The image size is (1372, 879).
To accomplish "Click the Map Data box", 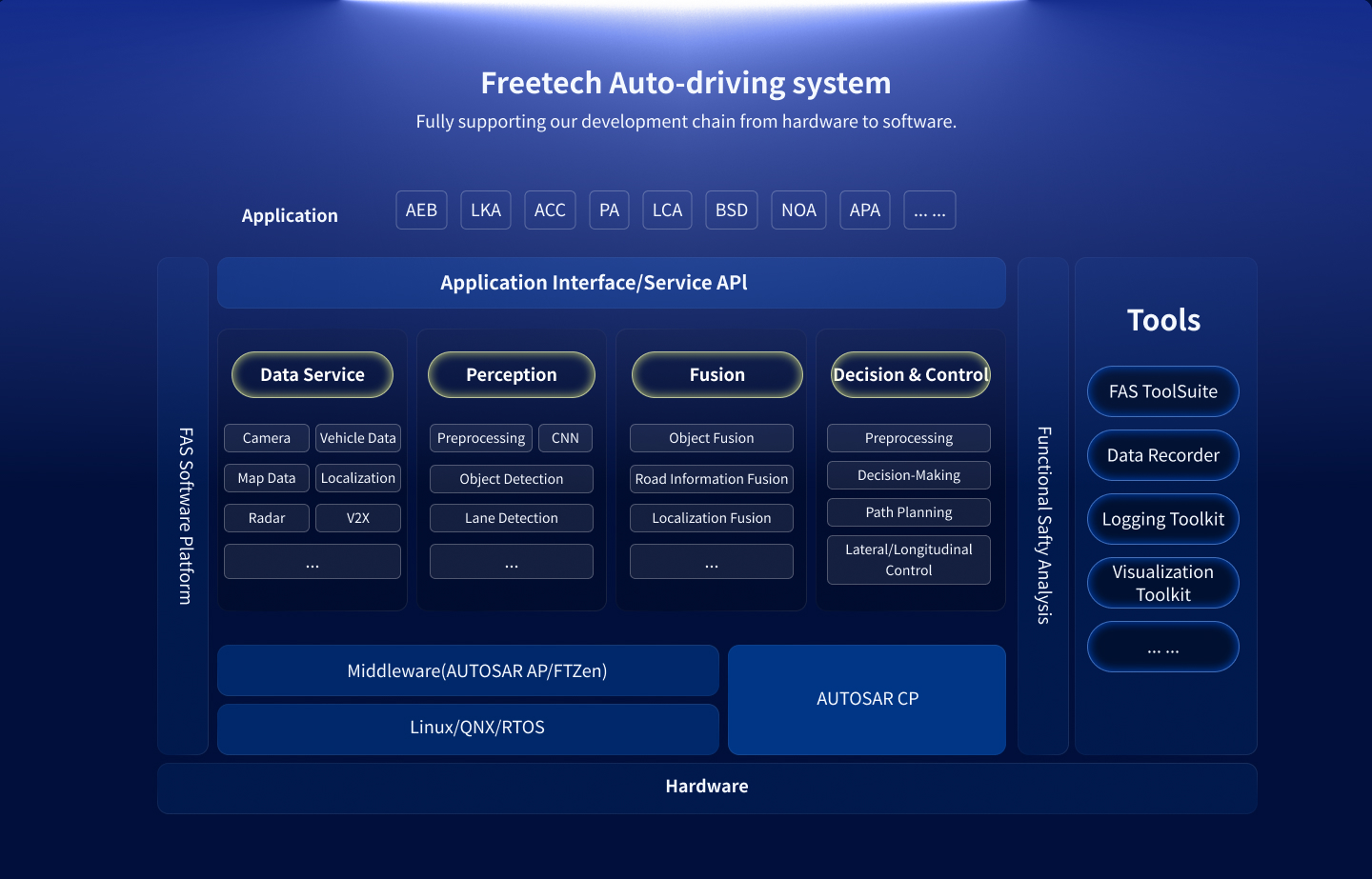I will [267, 478].
